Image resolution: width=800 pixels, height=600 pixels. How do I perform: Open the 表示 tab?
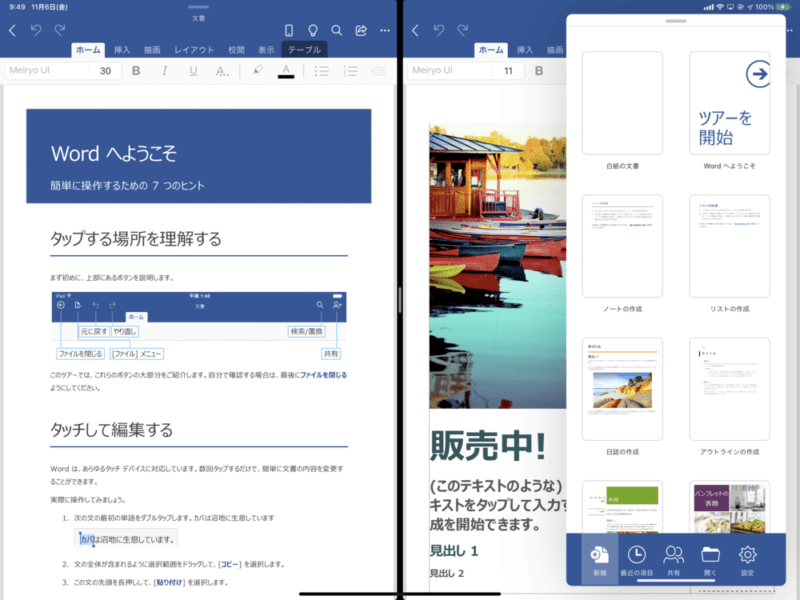point(266,49)
